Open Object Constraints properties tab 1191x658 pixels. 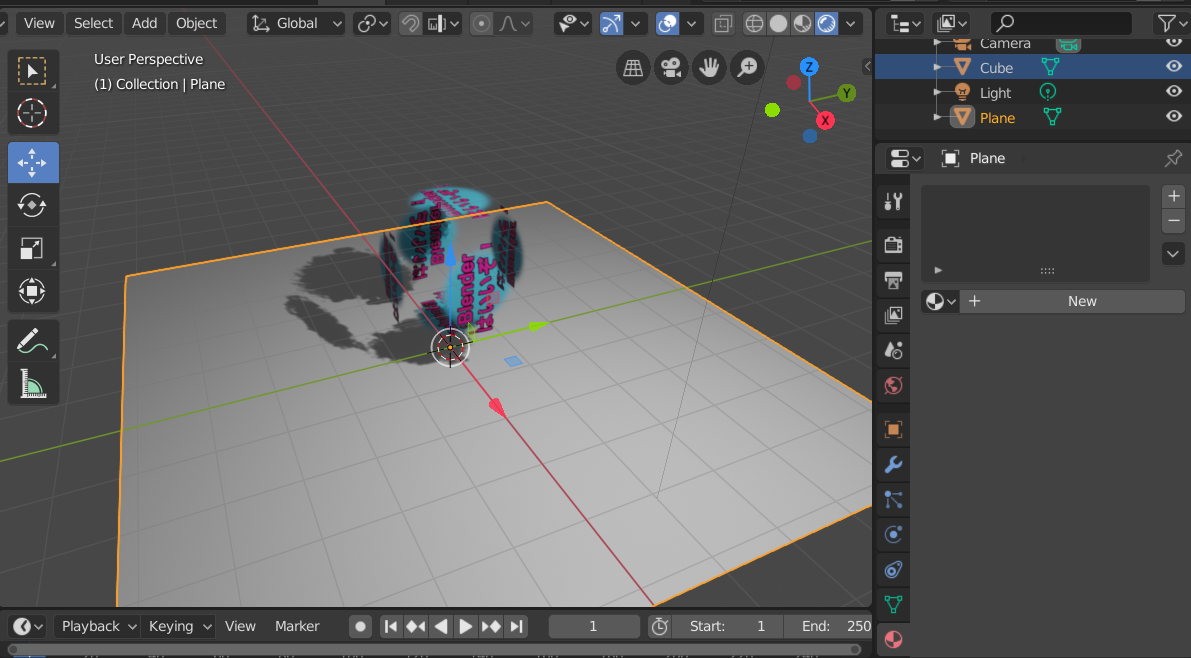pos(893,569)
